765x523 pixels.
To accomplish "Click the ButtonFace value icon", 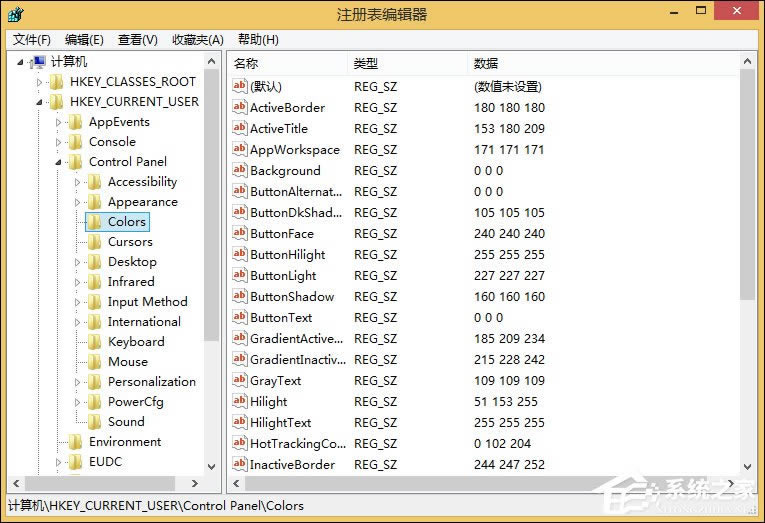I will tap(240, 233).
